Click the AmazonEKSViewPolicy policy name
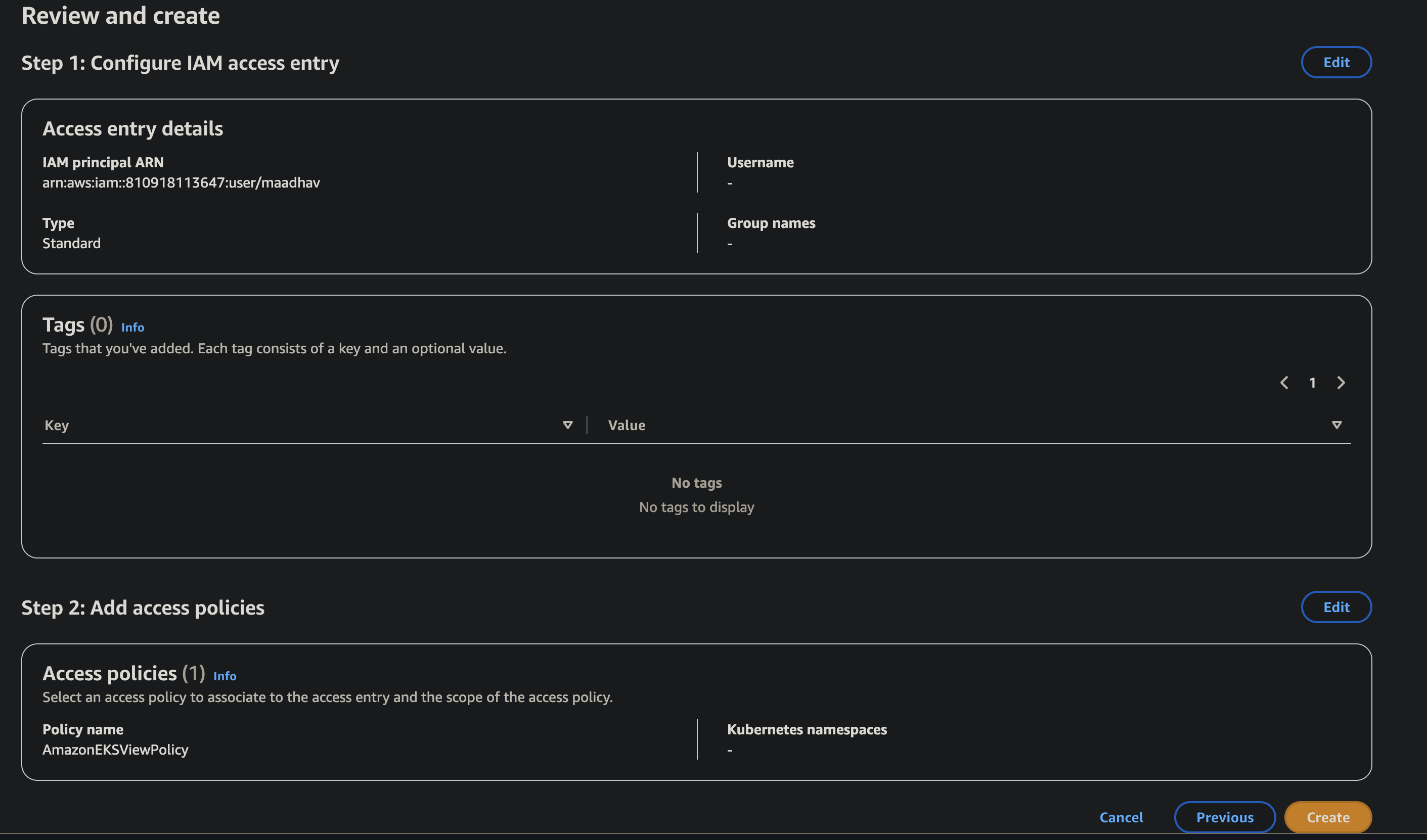The image size is (1427, 840). coord(115,750)
